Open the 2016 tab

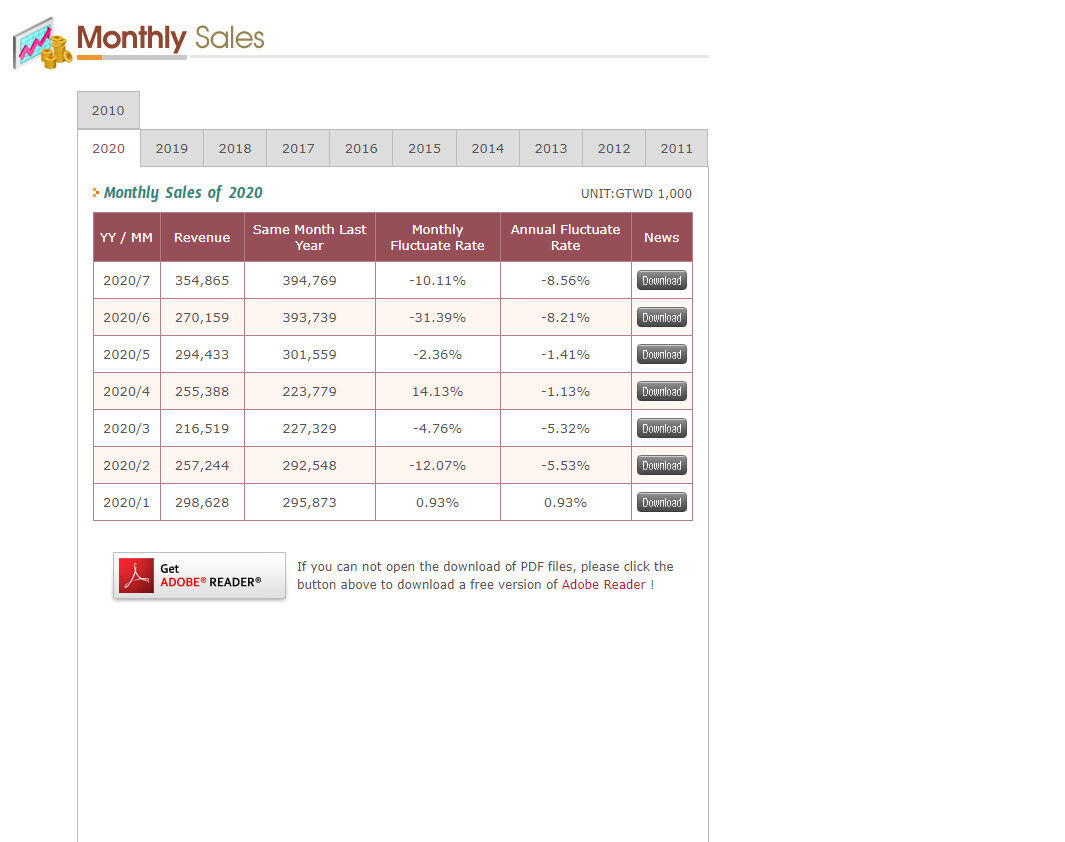click(x=361, y=148)
